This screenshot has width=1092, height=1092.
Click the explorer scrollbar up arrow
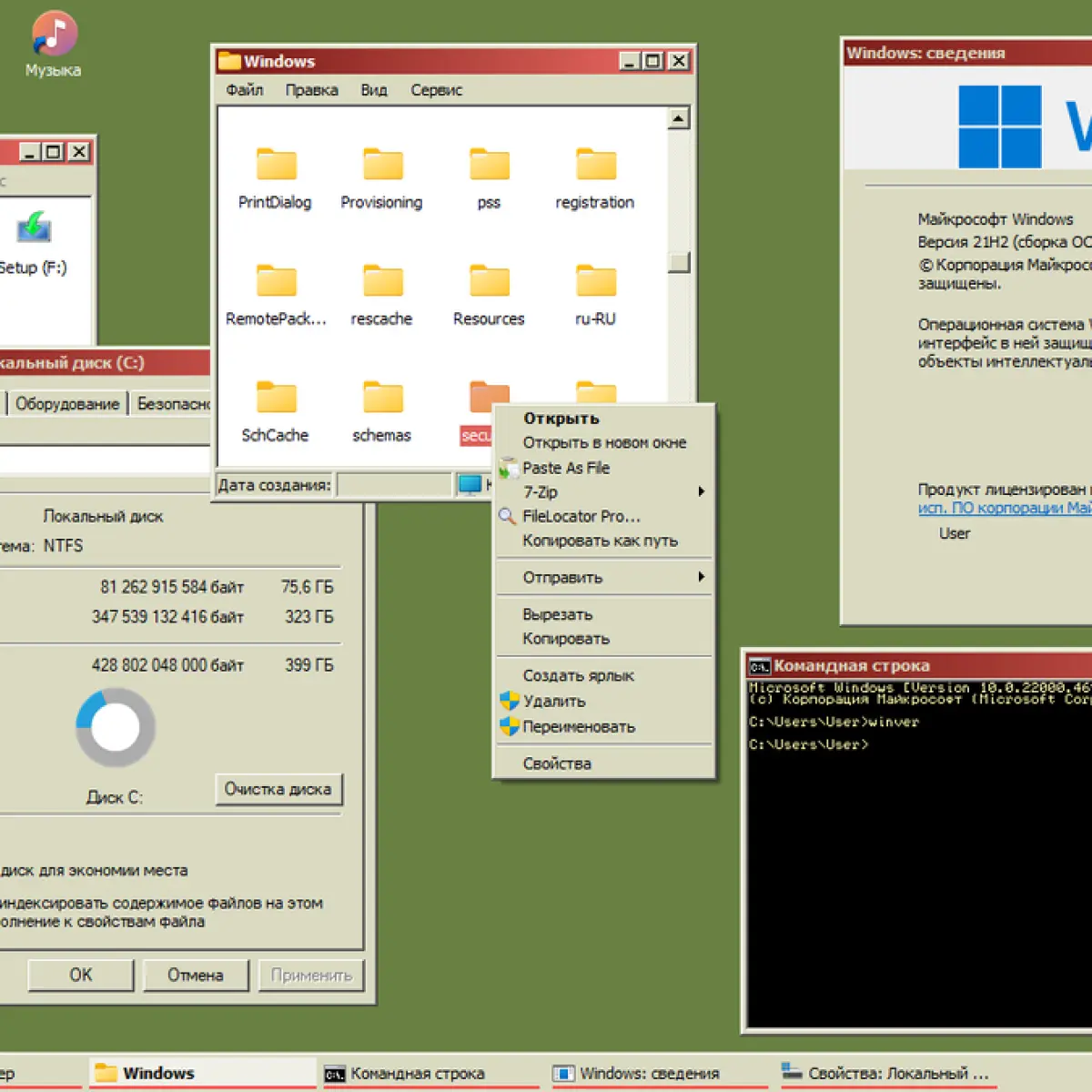click(679, 118)
